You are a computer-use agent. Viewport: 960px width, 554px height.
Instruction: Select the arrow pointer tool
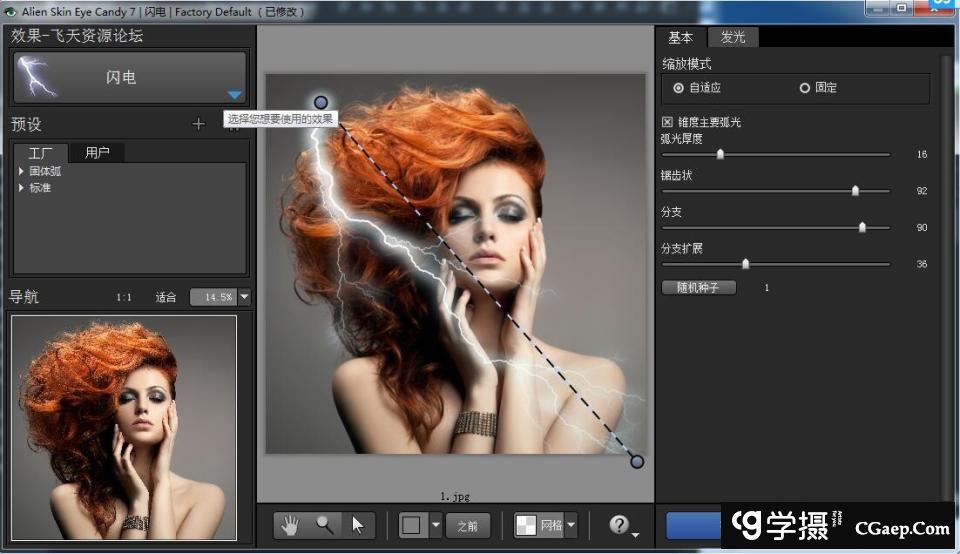tap(358, 525)
